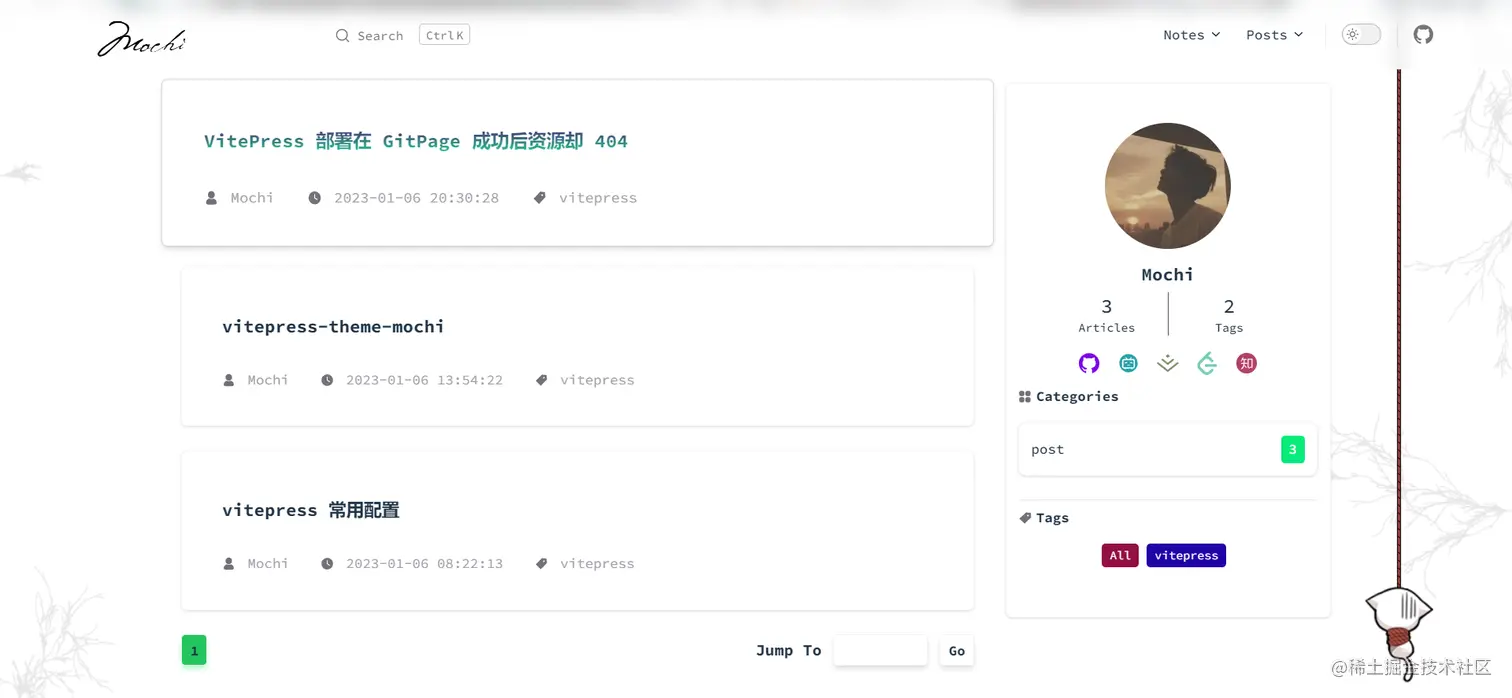Screen dimensions: 1512x698
Task: Go to page 1 in pagination
Action: pos(194,651)
